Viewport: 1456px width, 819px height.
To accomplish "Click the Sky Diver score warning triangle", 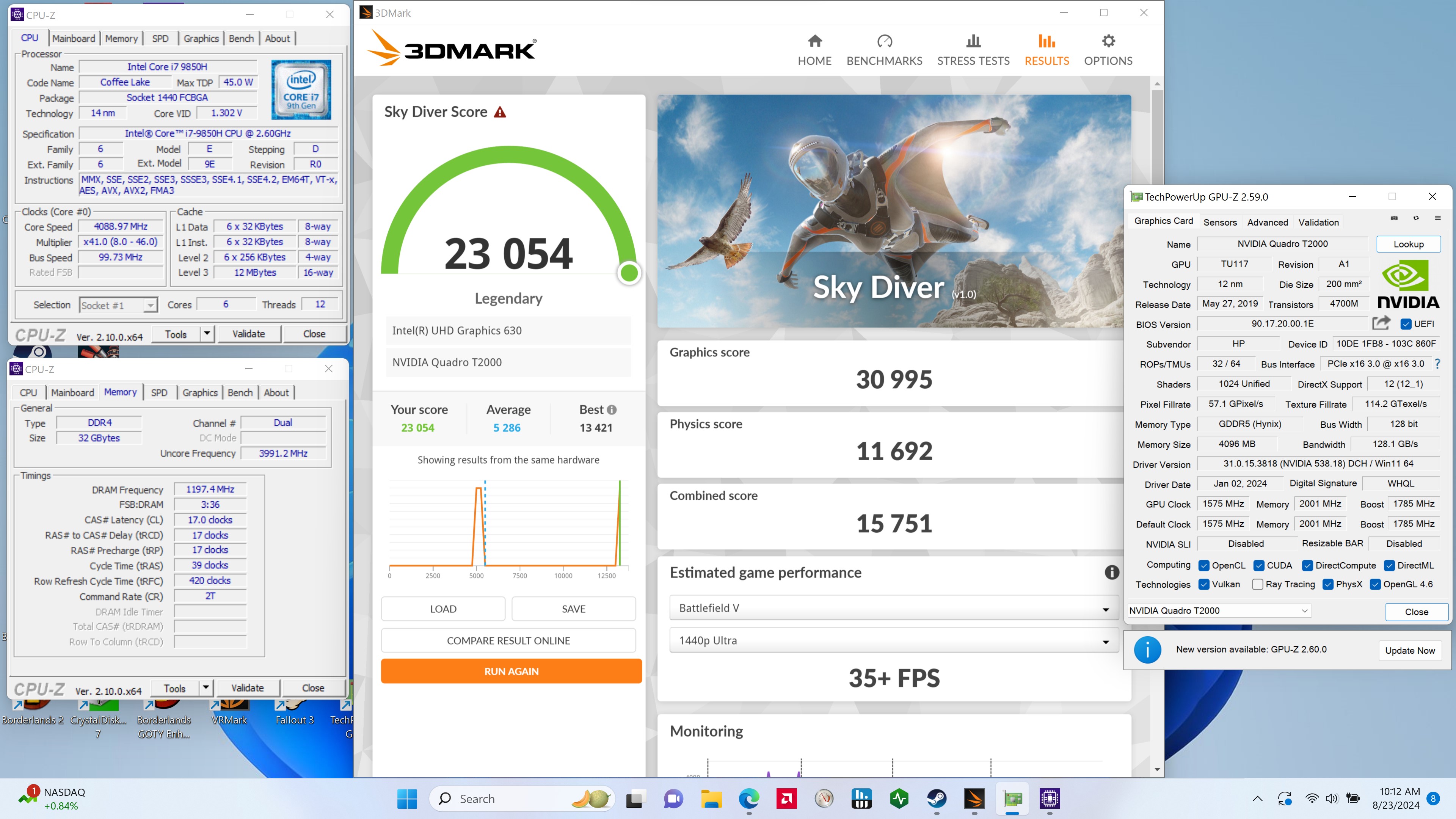I will (500, 113).
